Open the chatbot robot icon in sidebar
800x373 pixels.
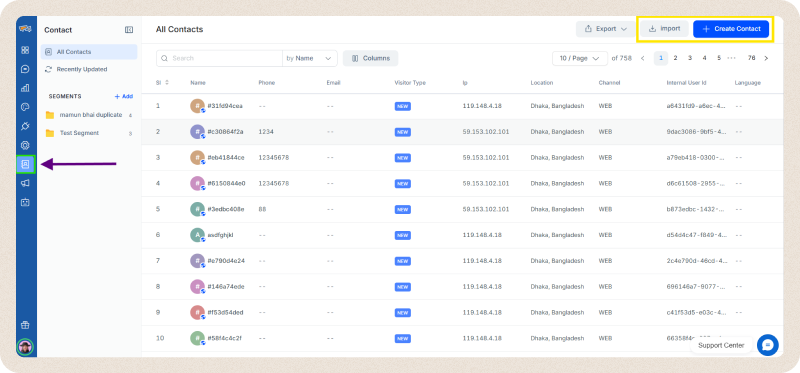(x=24, y=203)
